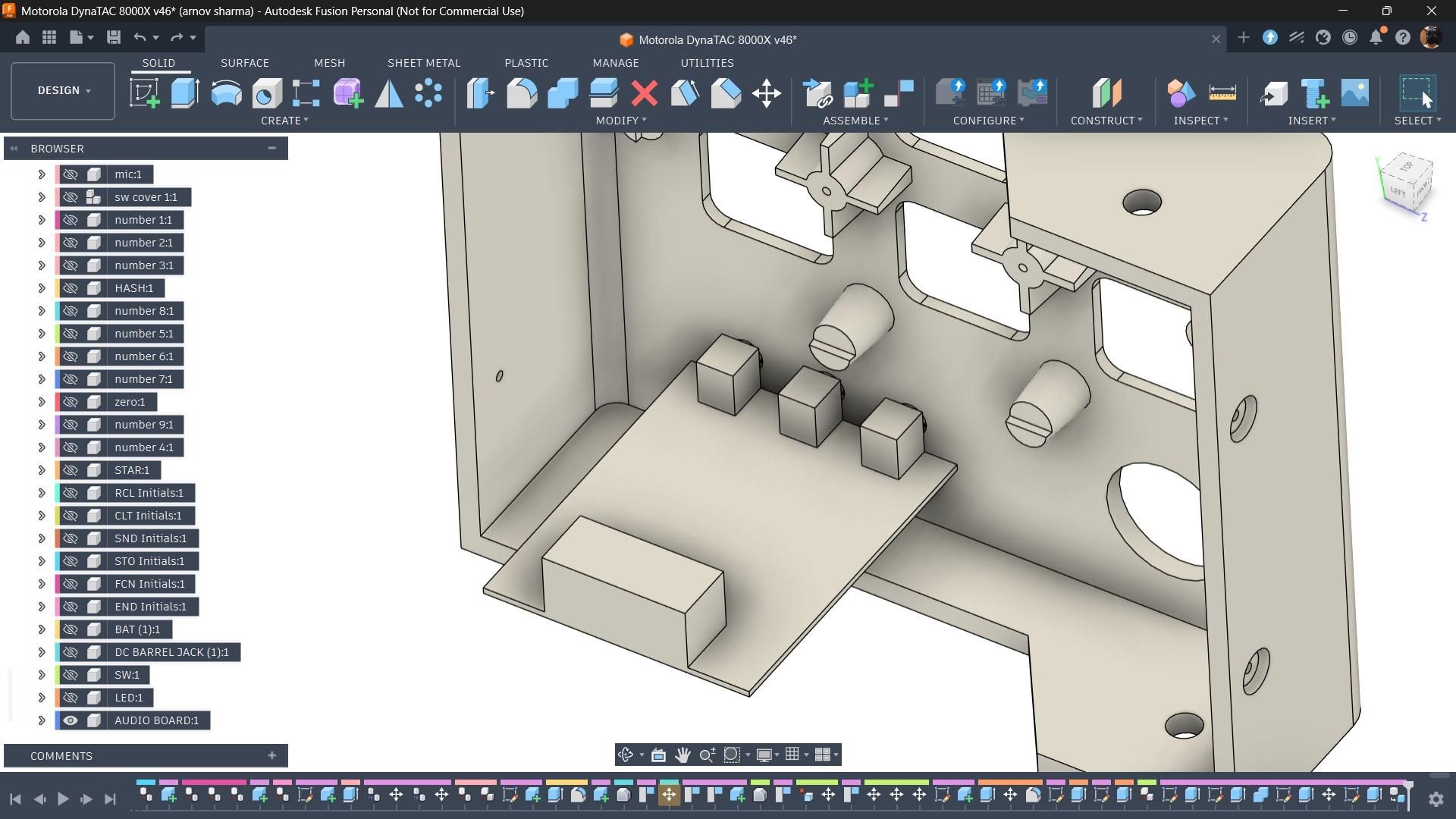Expand the number 8:1 tree node
Viewport: 1456px width, 819px height.
point(42,311)
